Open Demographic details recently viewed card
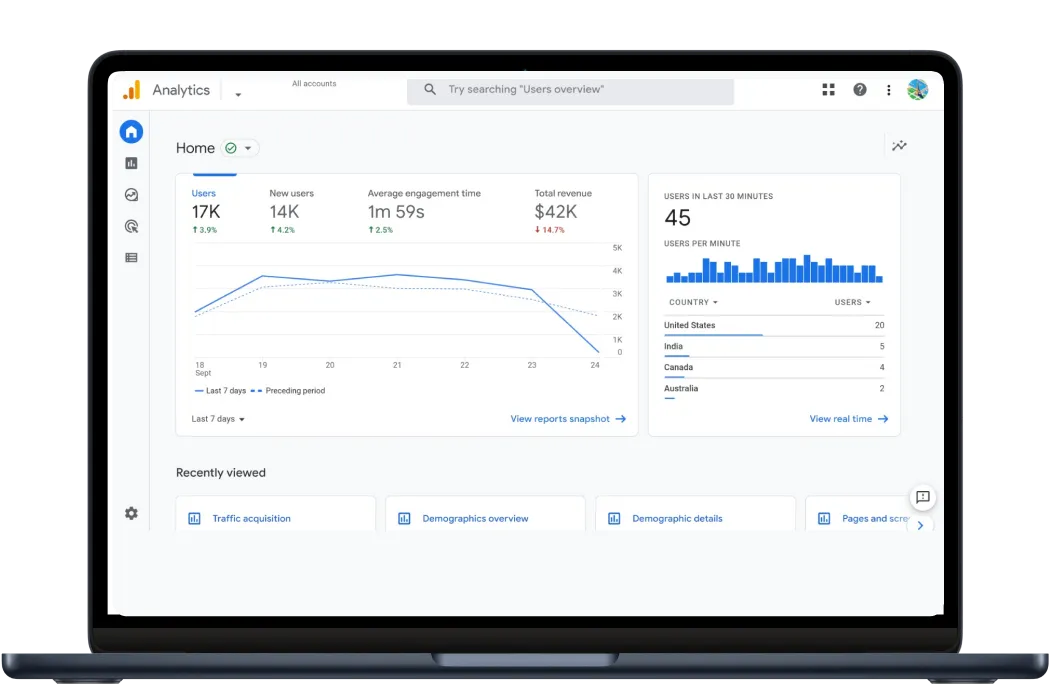Image resolution: width=1052 pixels, height=686 pixels. tap(696, 514)
